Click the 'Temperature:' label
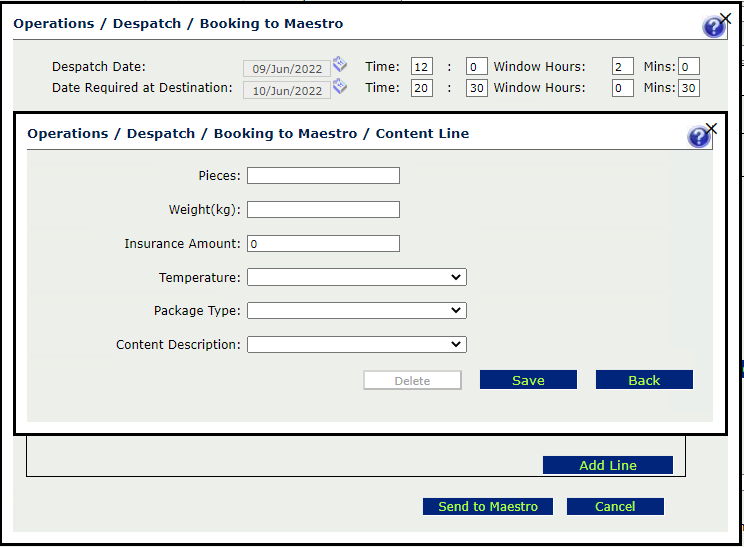744x547 pixels. click(x=200, y=278)
